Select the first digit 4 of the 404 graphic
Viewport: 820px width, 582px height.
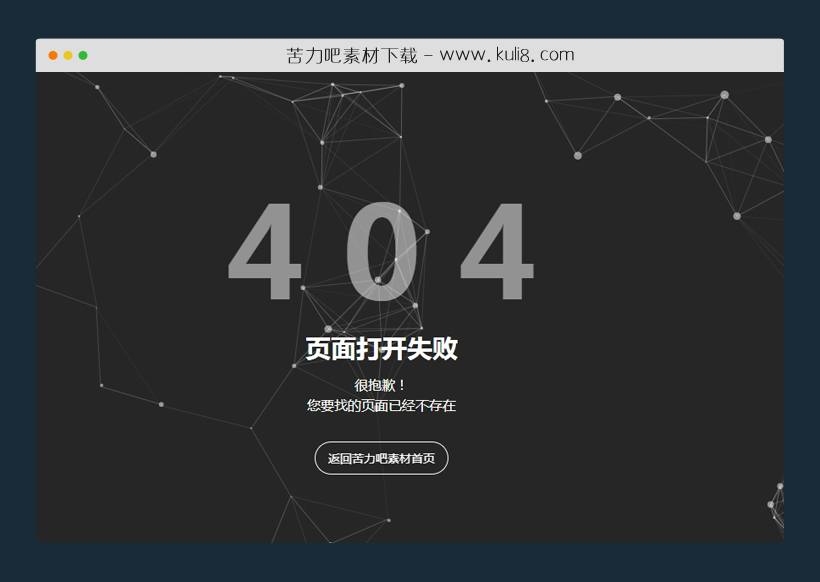pyautogui.click(x=268, y=253)
